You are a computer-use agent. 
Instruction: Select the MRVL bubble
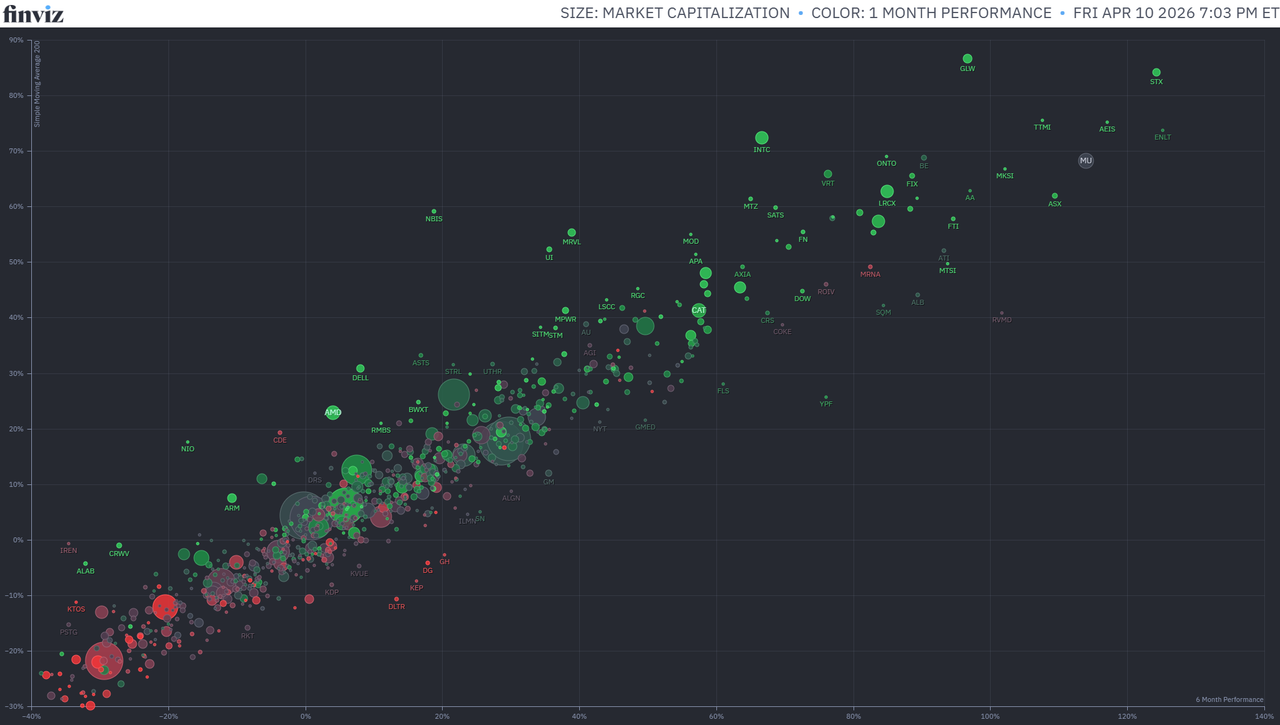click(572, 233)
